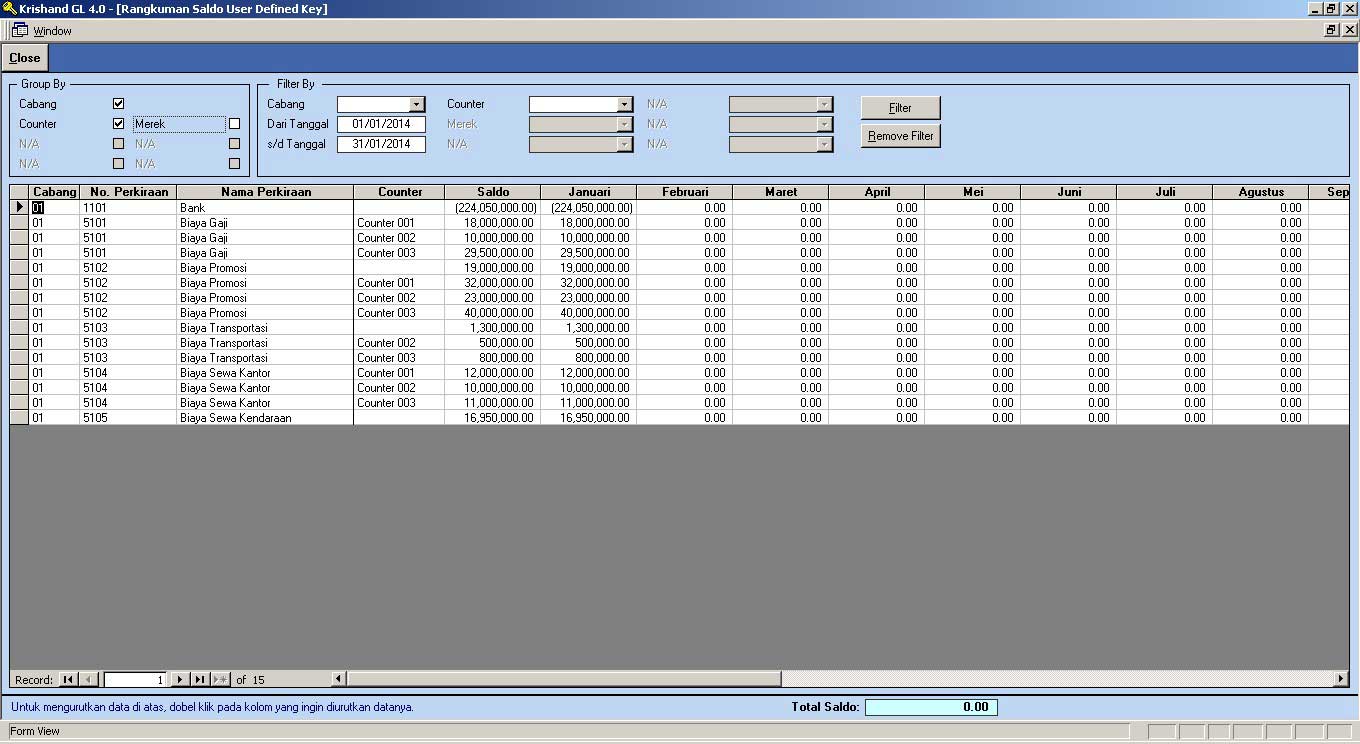Click the new record navigation button

pos(220,679)
